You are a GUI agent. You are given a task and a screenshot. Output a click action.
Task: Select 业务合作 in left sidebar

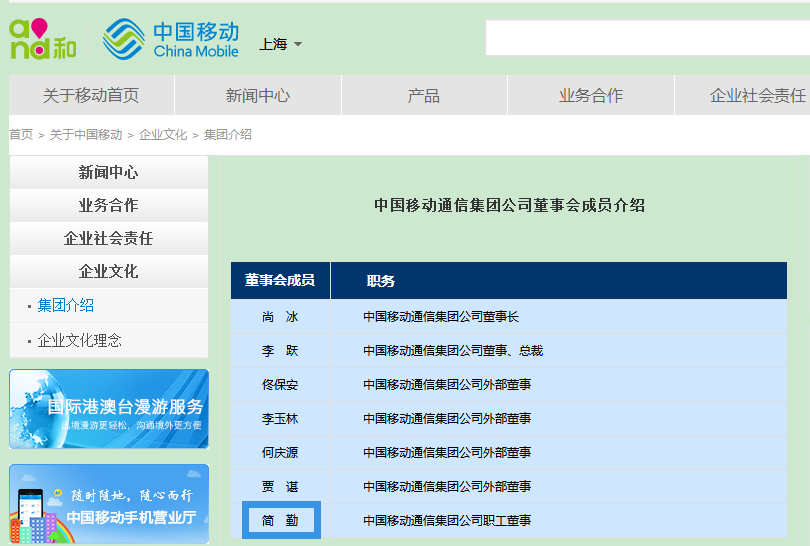108,206
